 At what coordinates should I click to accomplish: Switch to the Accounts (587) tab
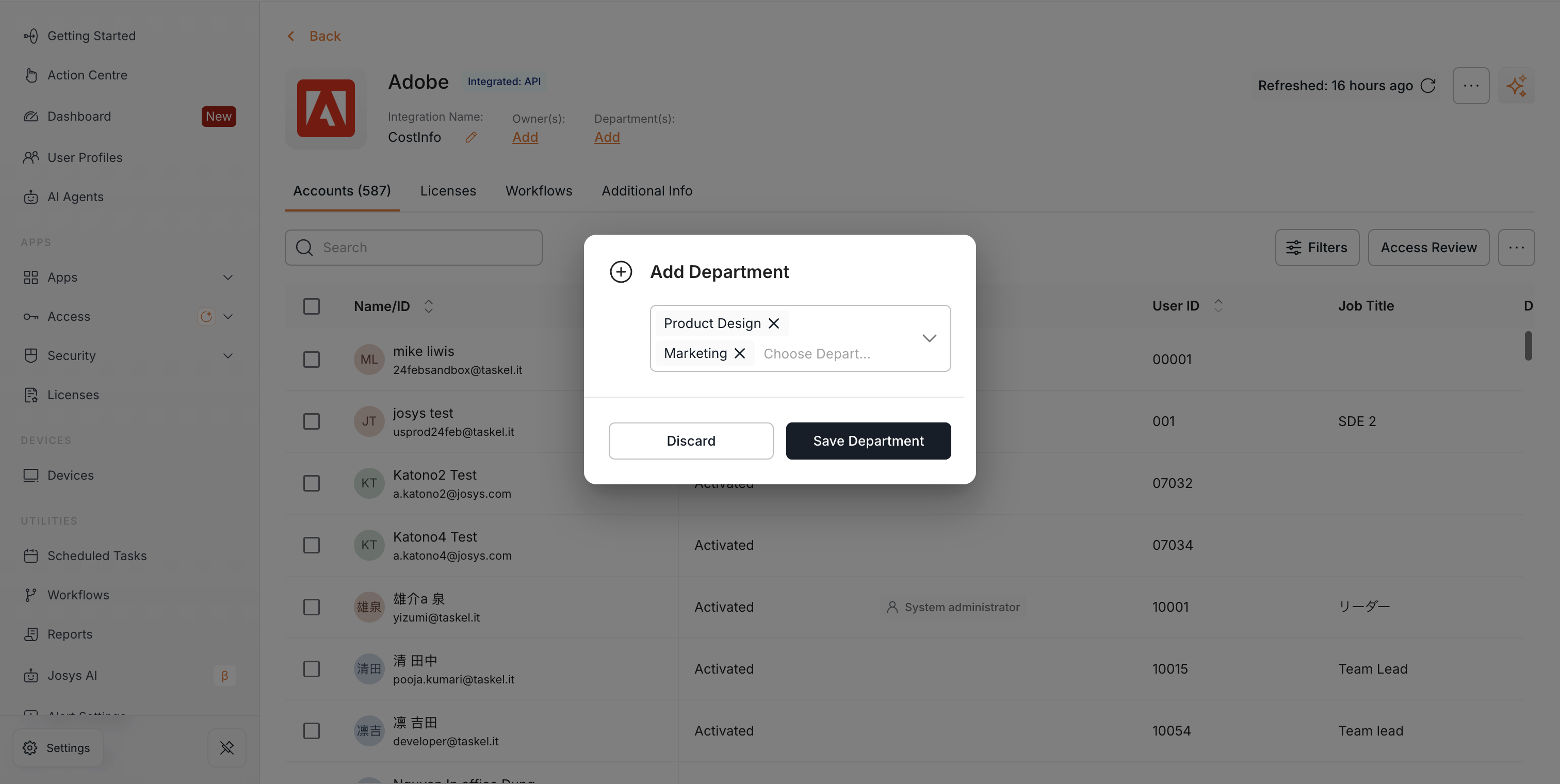[x=342, y=191]
